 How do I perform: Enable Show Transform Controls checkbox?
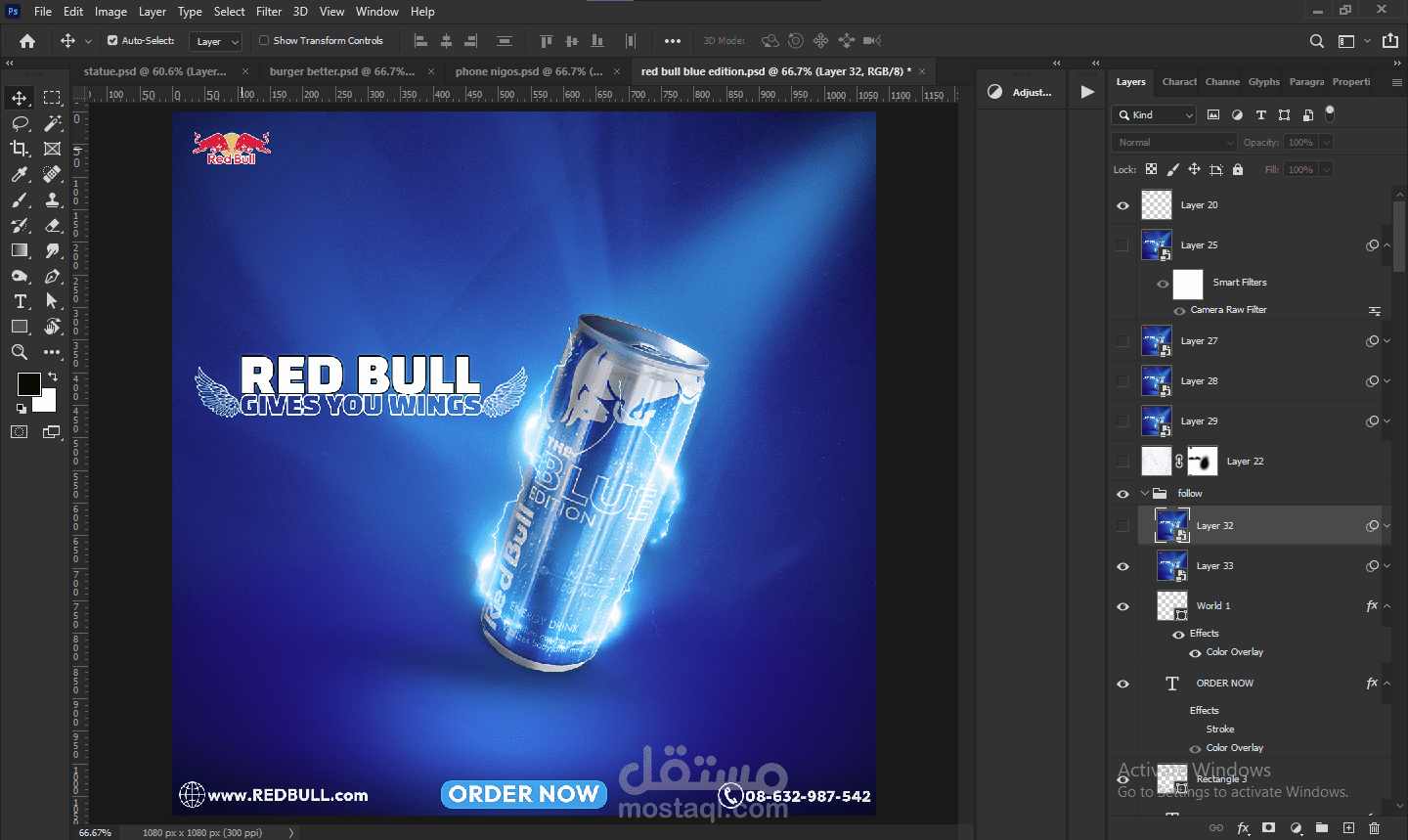[x=264, y=41]
